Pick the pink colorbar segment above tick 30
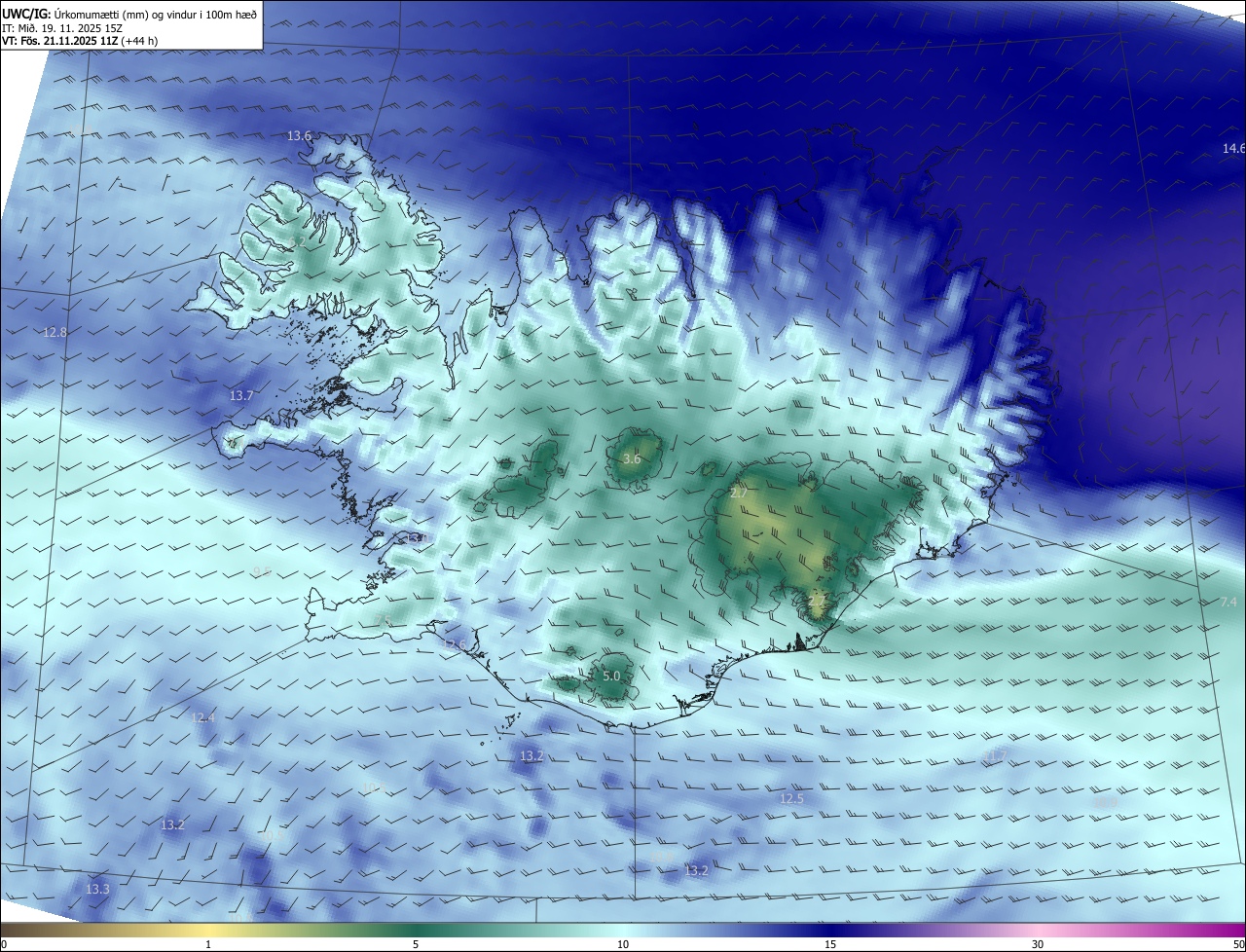This screenshot has width=1246, height=952. tap(1038, 930)
